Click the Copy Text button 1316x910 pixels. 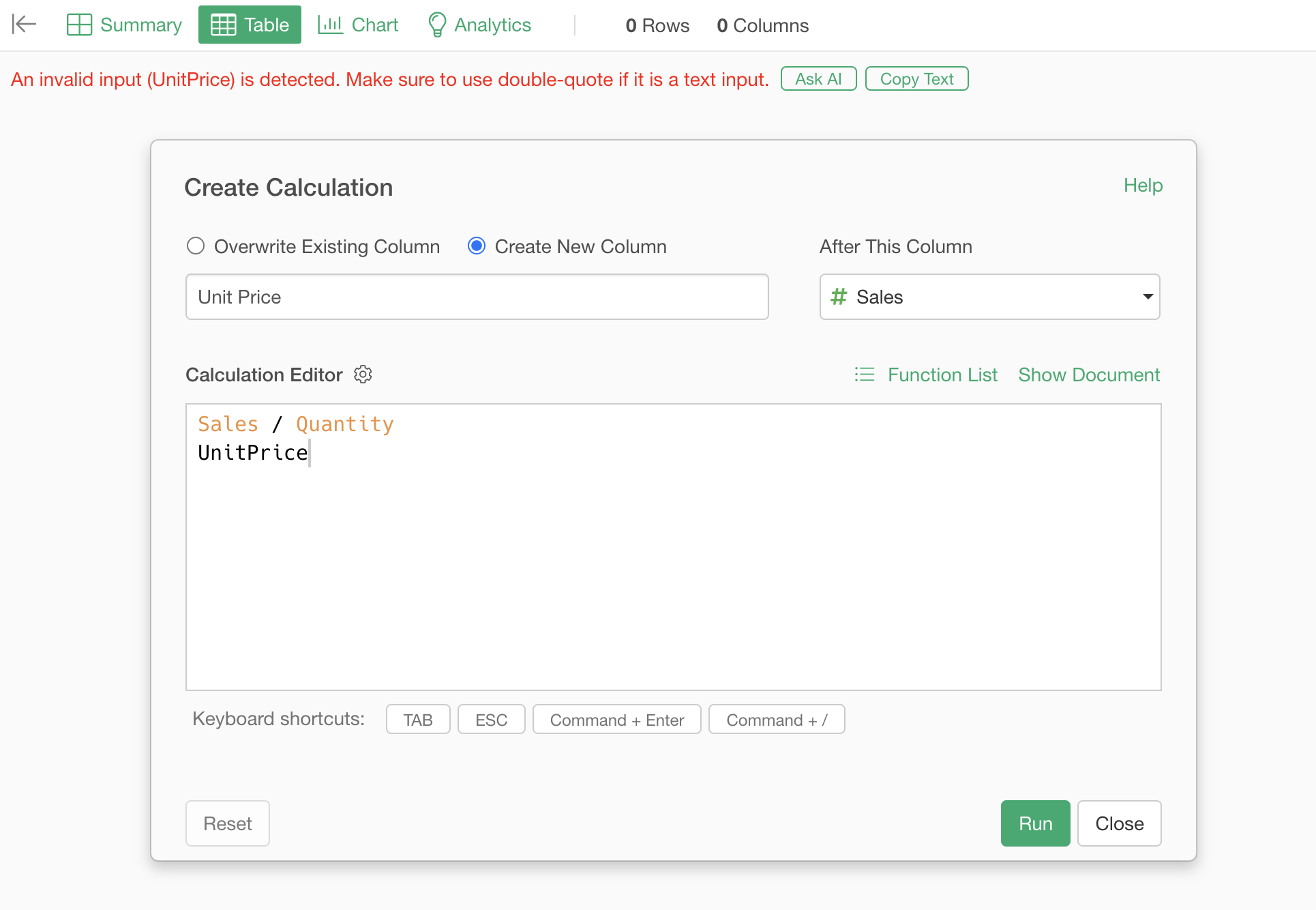click(916, 79)
